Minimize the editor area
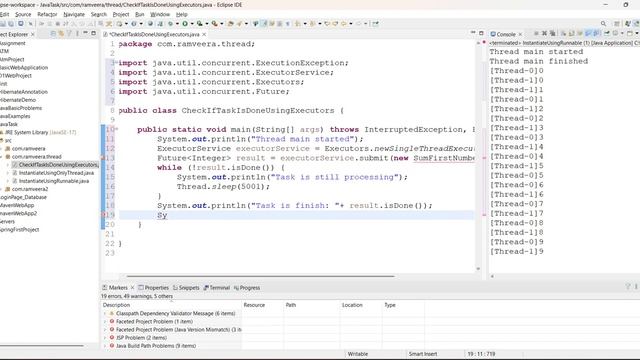Image resolution: width=640 pixels, height=360 pixels. tap(473, 33)
